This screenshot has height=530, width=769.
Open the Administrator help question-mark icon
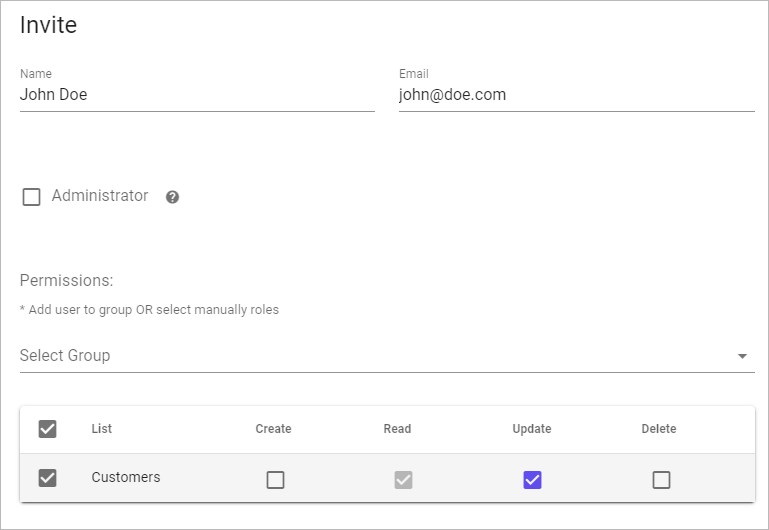tap(172, 197)
